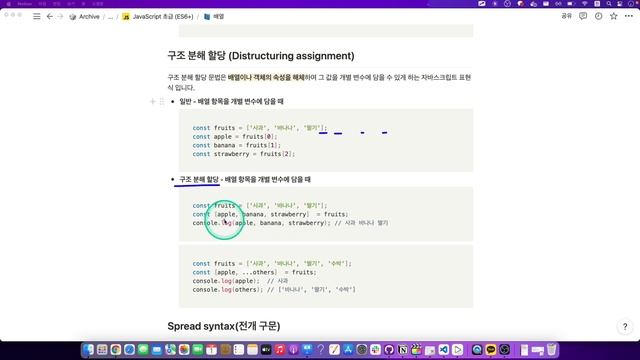The image size is (640, 360).
Task: Open Notion from the Dock
Action: point(403,350)
